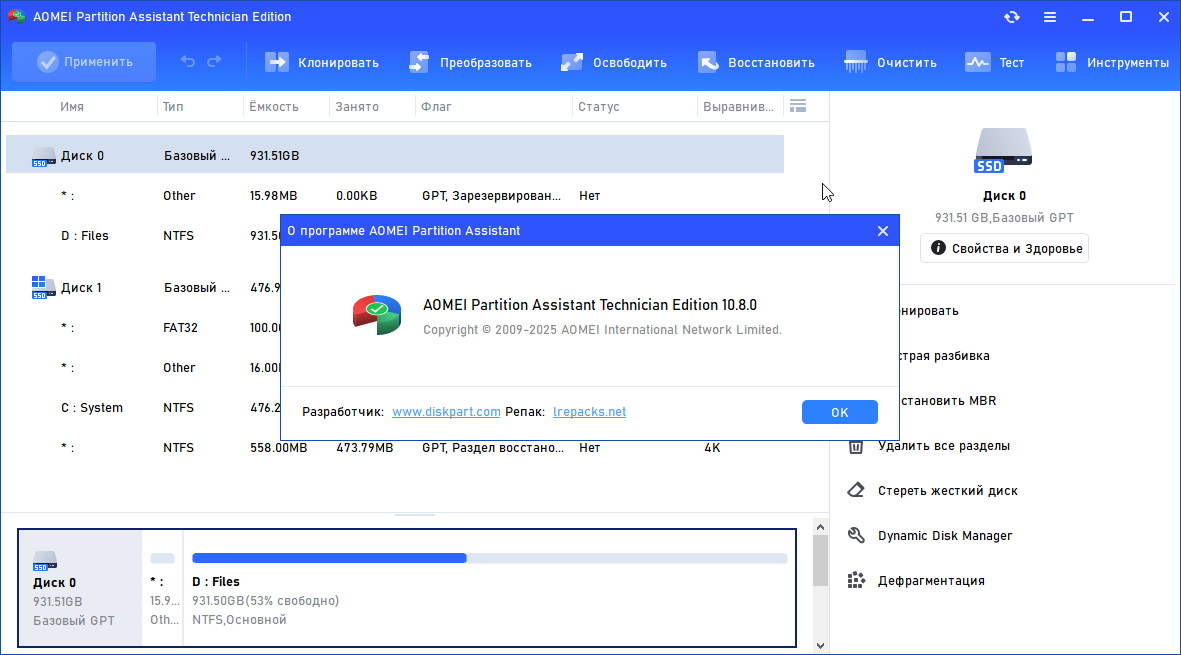1181x655 pixels.
Task: Open the hamburger main menu
Action: click(1049, 17)
